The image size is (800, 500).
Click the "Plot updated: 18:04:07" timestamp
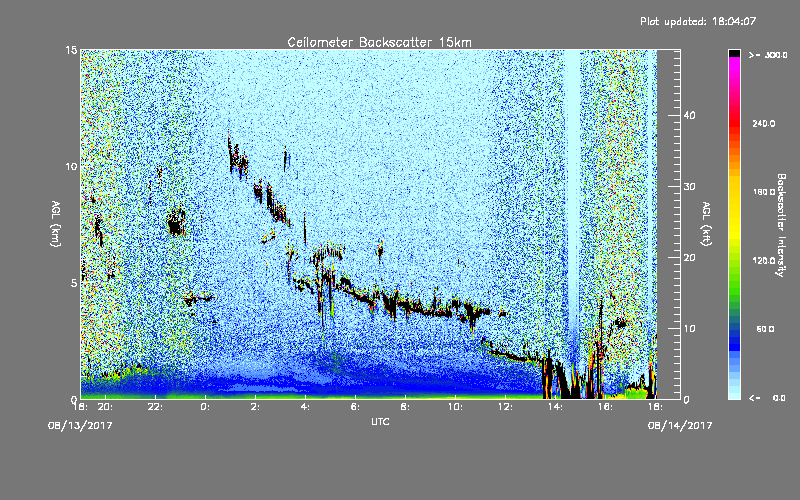point(698,21)
